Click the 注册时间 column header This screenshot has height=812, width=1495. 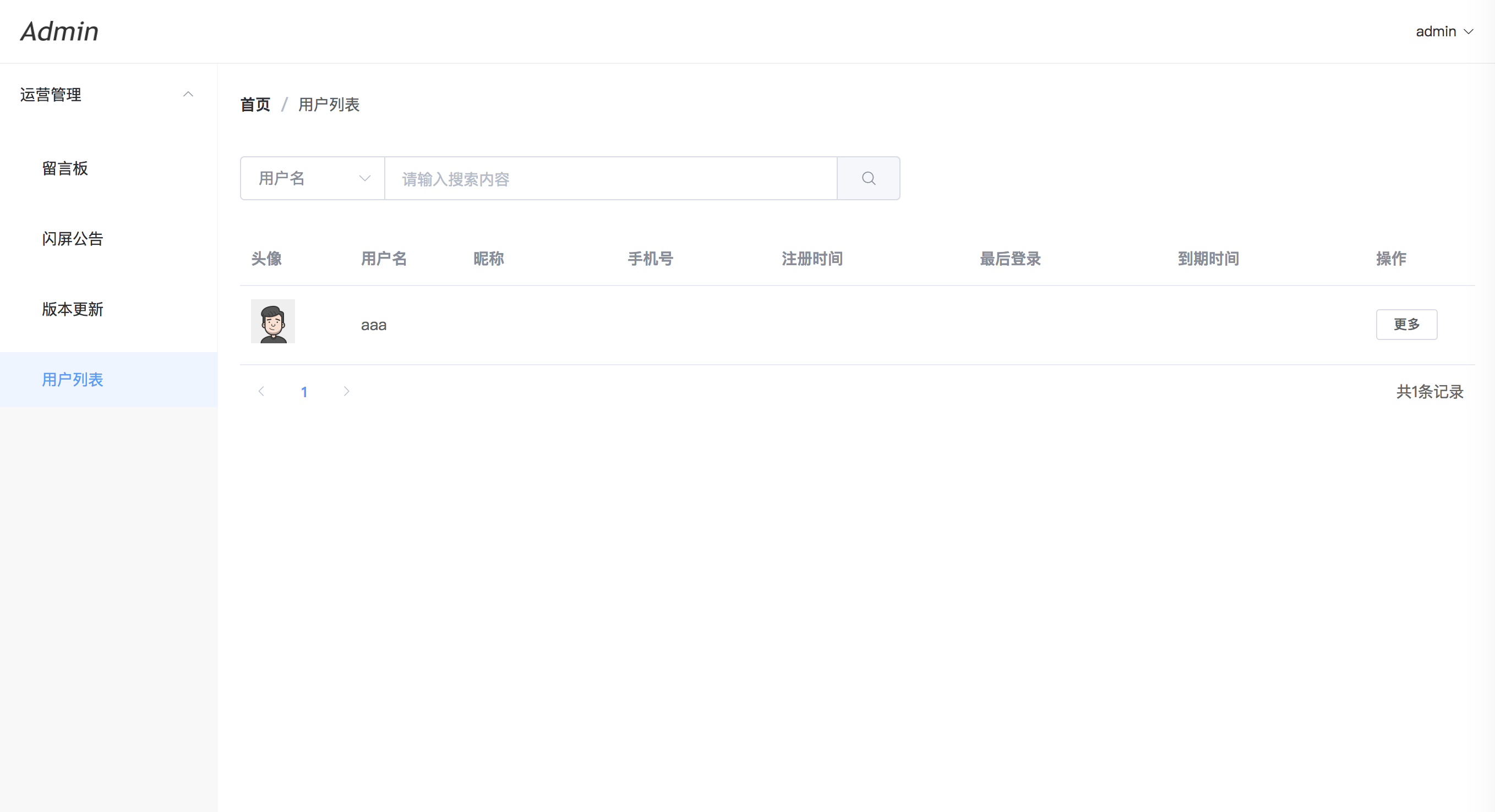tap(812, 259)
